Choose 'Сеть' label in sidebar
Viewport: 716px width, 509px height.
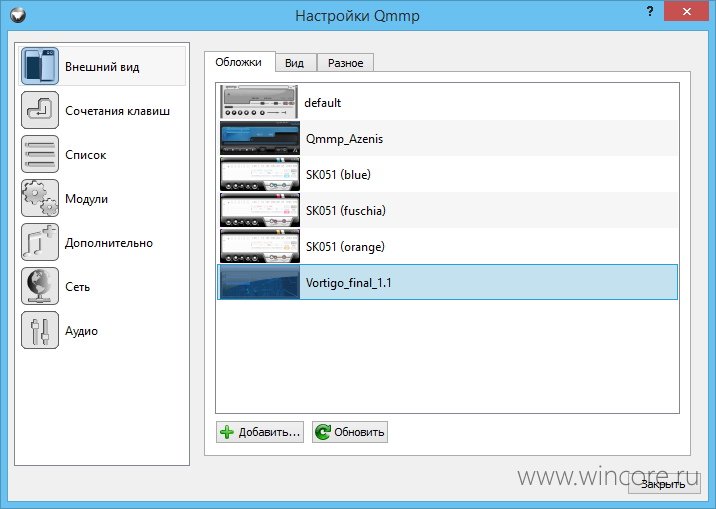(78, 287)
